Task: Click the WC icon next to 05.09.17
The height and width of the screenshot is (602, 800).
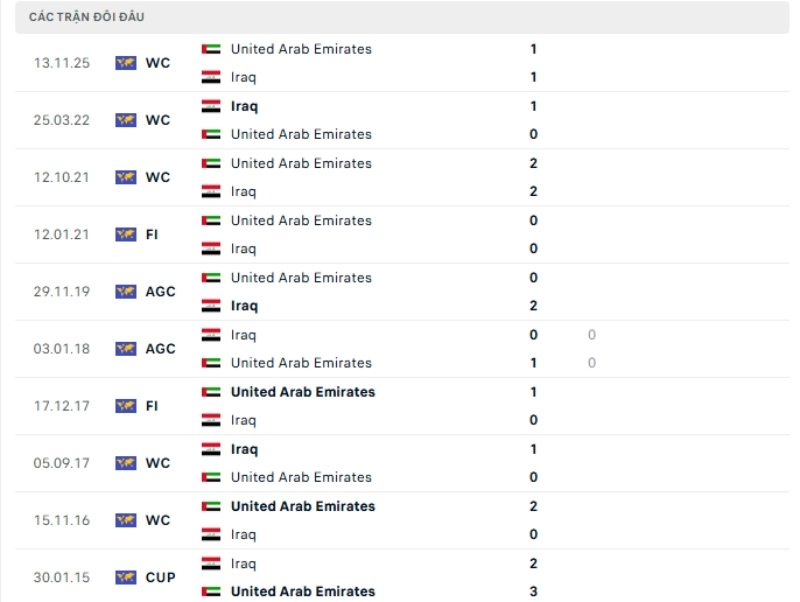Action: click(127, 462)
